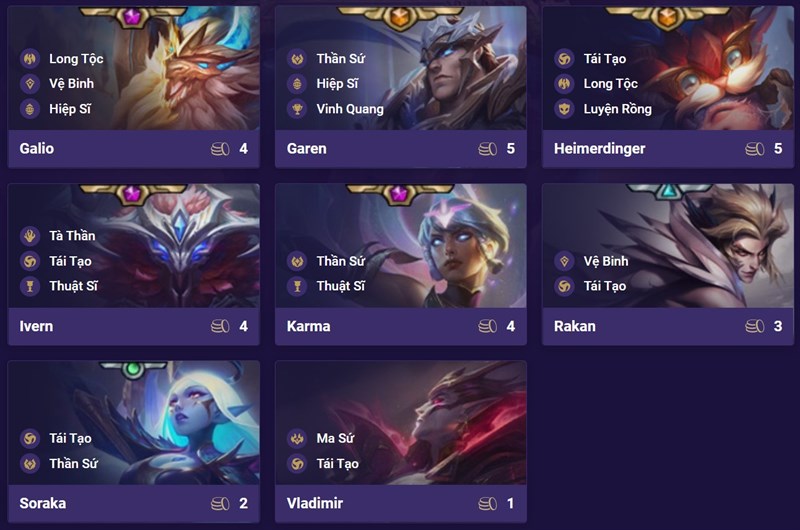Select the Tái Tạo trait label on Ivern
This screenshot has height=530, width=800.
(x=70, y=261)
